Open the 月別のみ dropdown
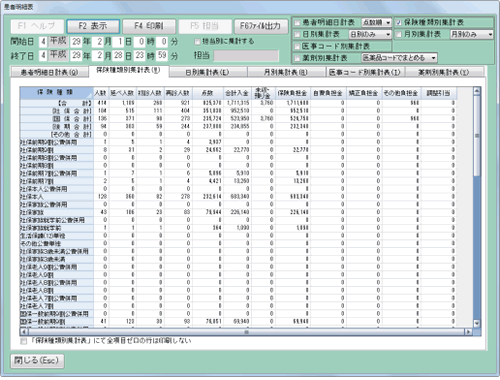The image size is (500, 380). (x=472, y=34)
